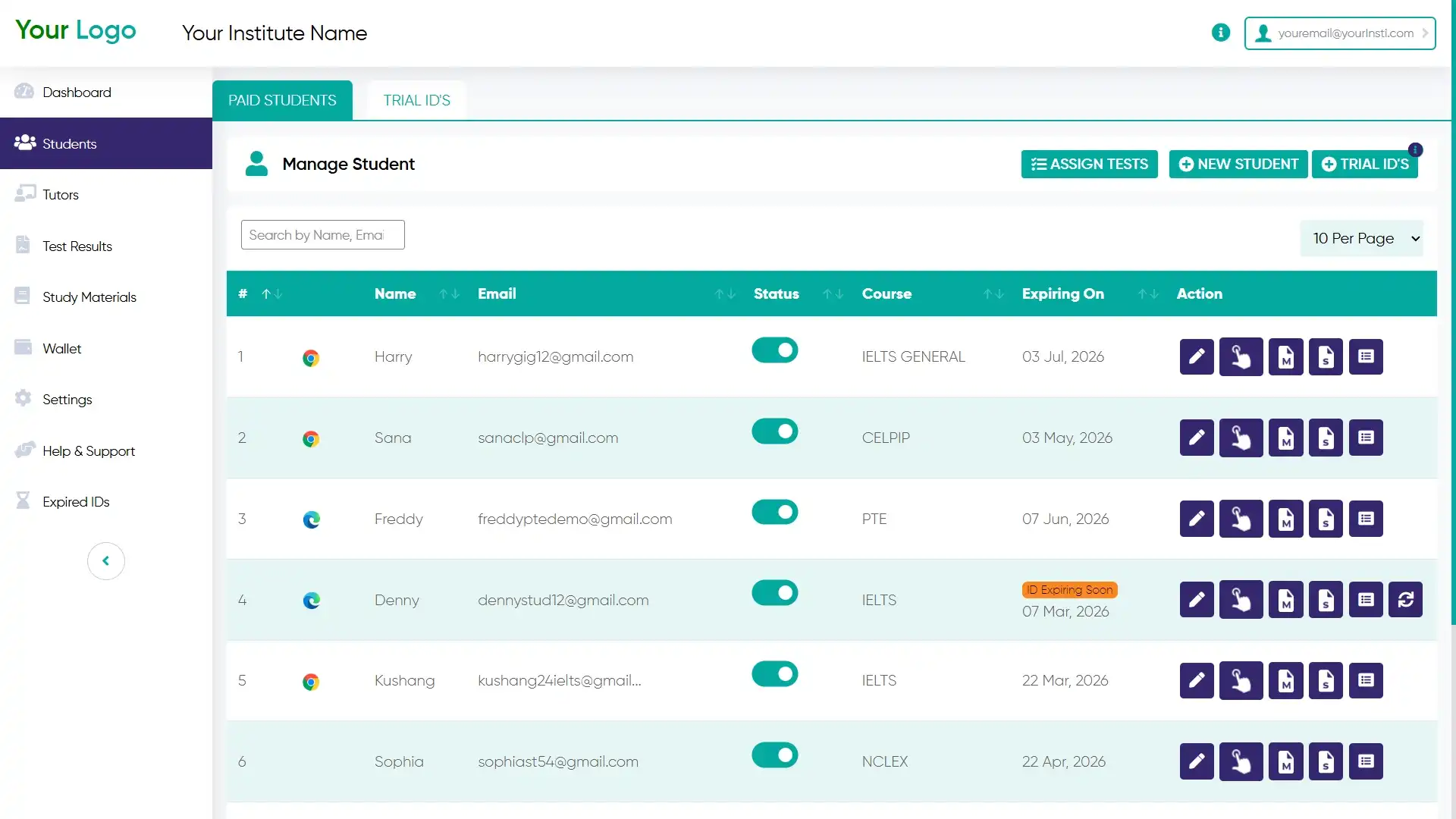Sort the table by Expiring On column
Screen dimensions: 1456x819
1146,294
